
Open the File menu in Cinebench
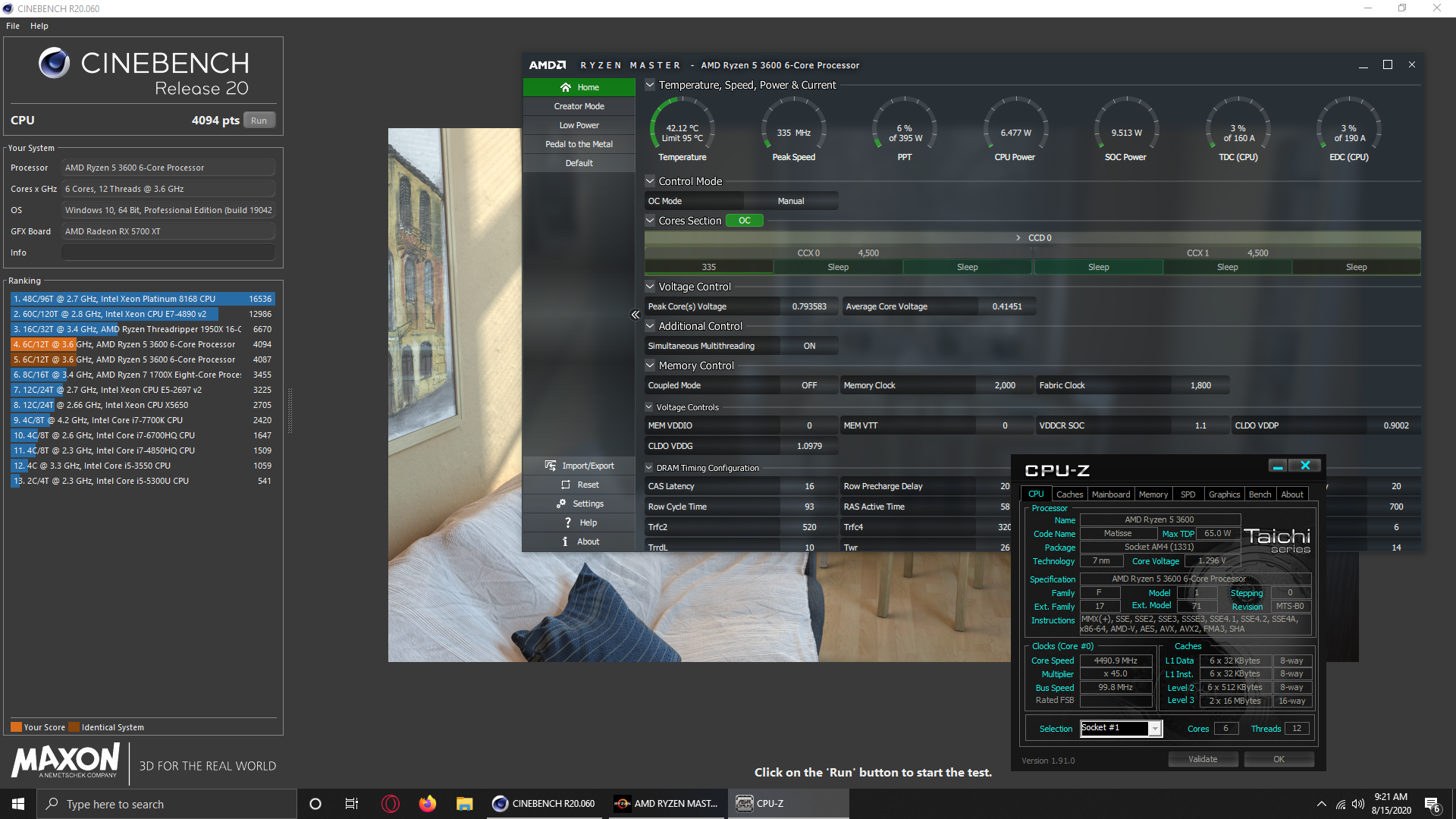pyautogui.click(x=13, y=26)
